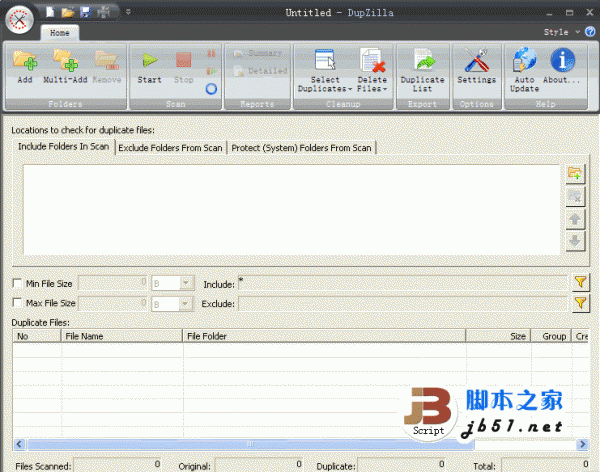
Task: Select the Include Folders In Scan tab
Action: [64, 147]
